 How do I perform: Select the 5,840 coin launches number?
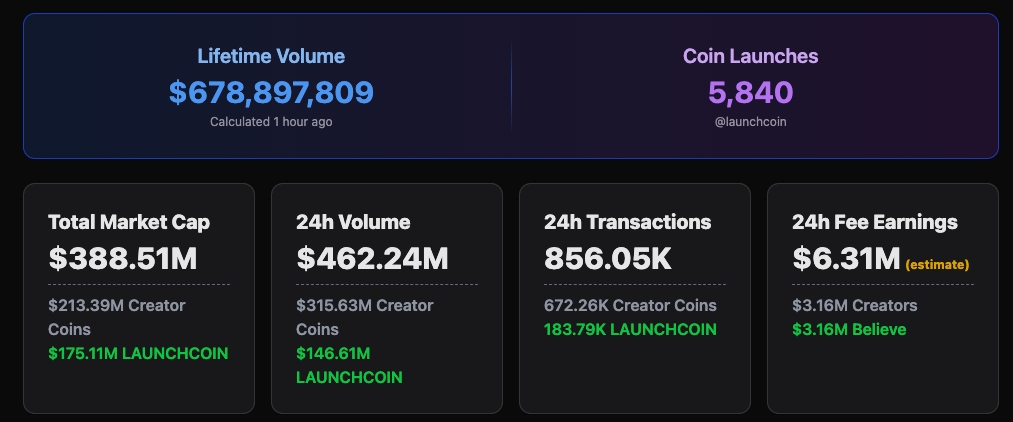[x=751, y=92]
